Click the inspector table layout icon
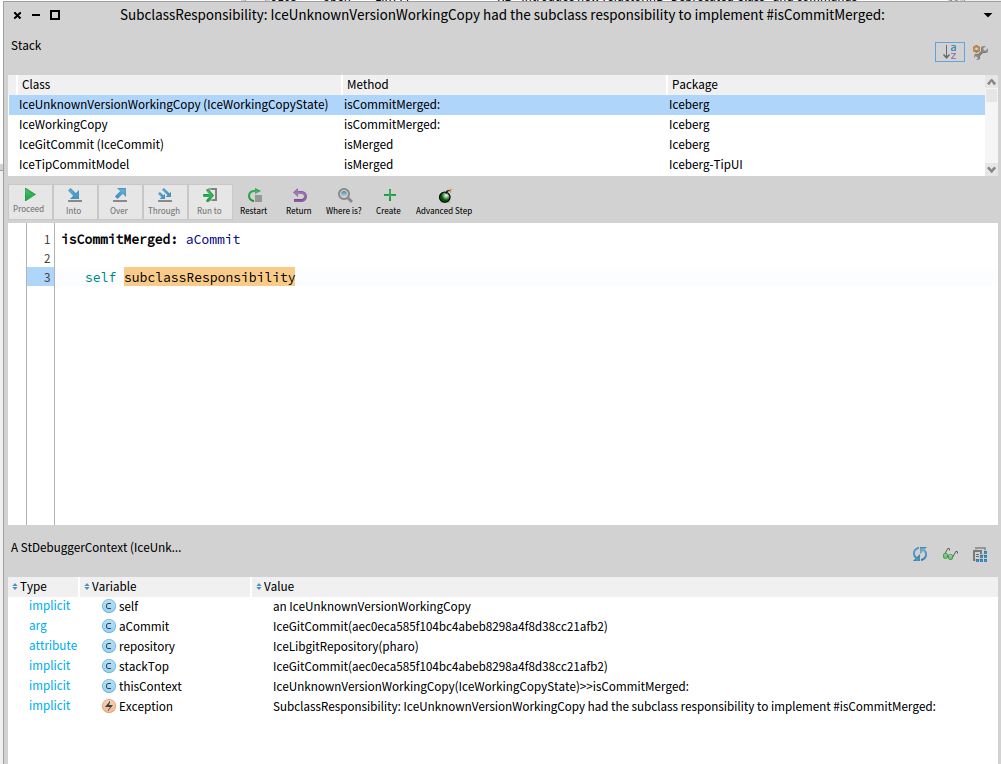Image resolution: width=1001 pixels, height=764 pixels. tap(980, 554)
